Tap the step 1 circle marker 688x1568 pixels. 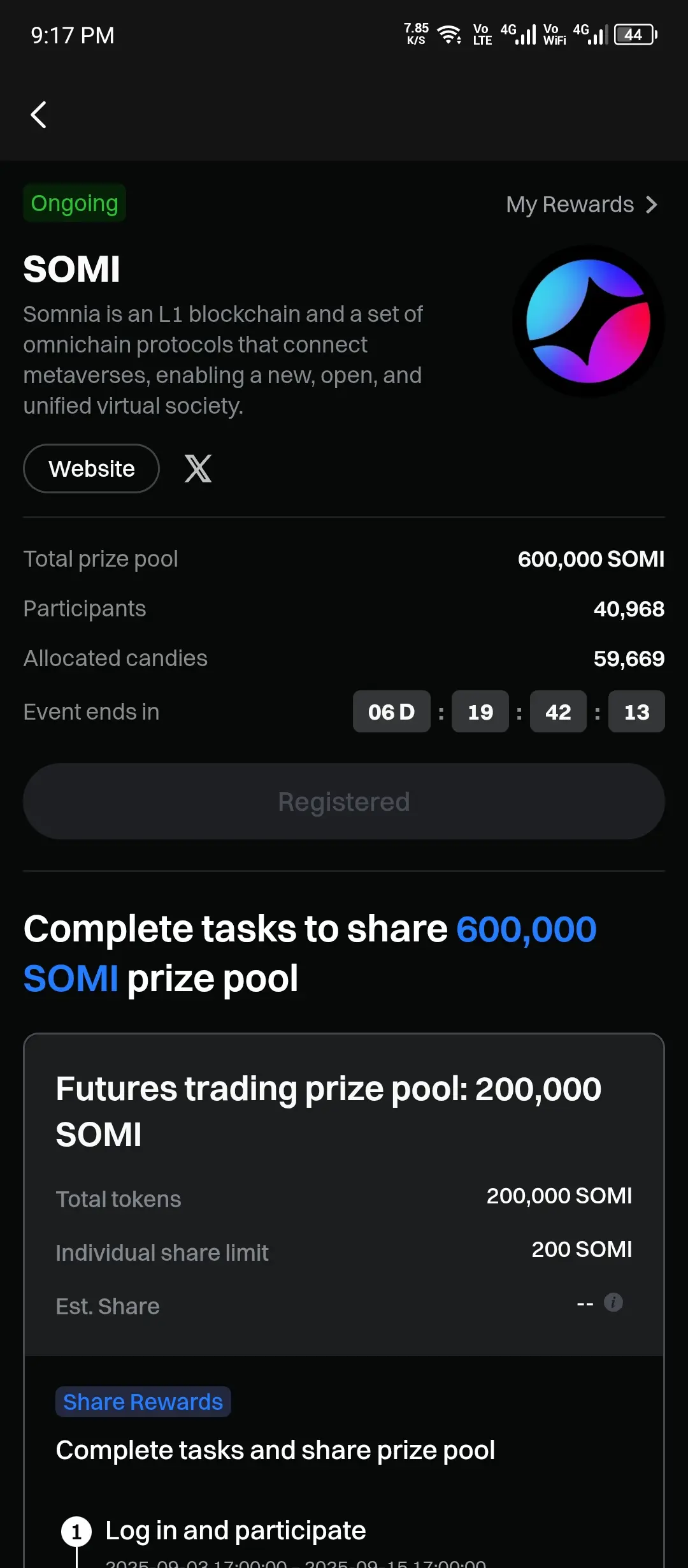point(76,1531)
